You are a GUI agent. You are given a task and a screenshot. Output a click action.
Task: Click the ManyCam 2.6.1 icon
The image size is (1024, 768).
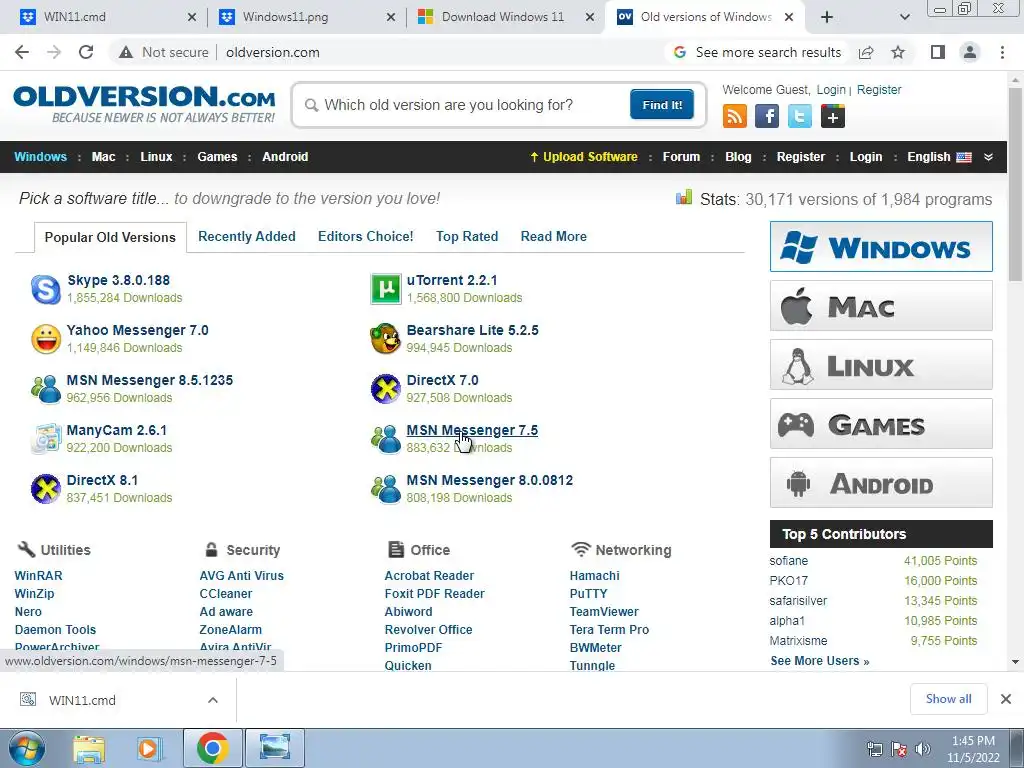click(x=46, y=439)
